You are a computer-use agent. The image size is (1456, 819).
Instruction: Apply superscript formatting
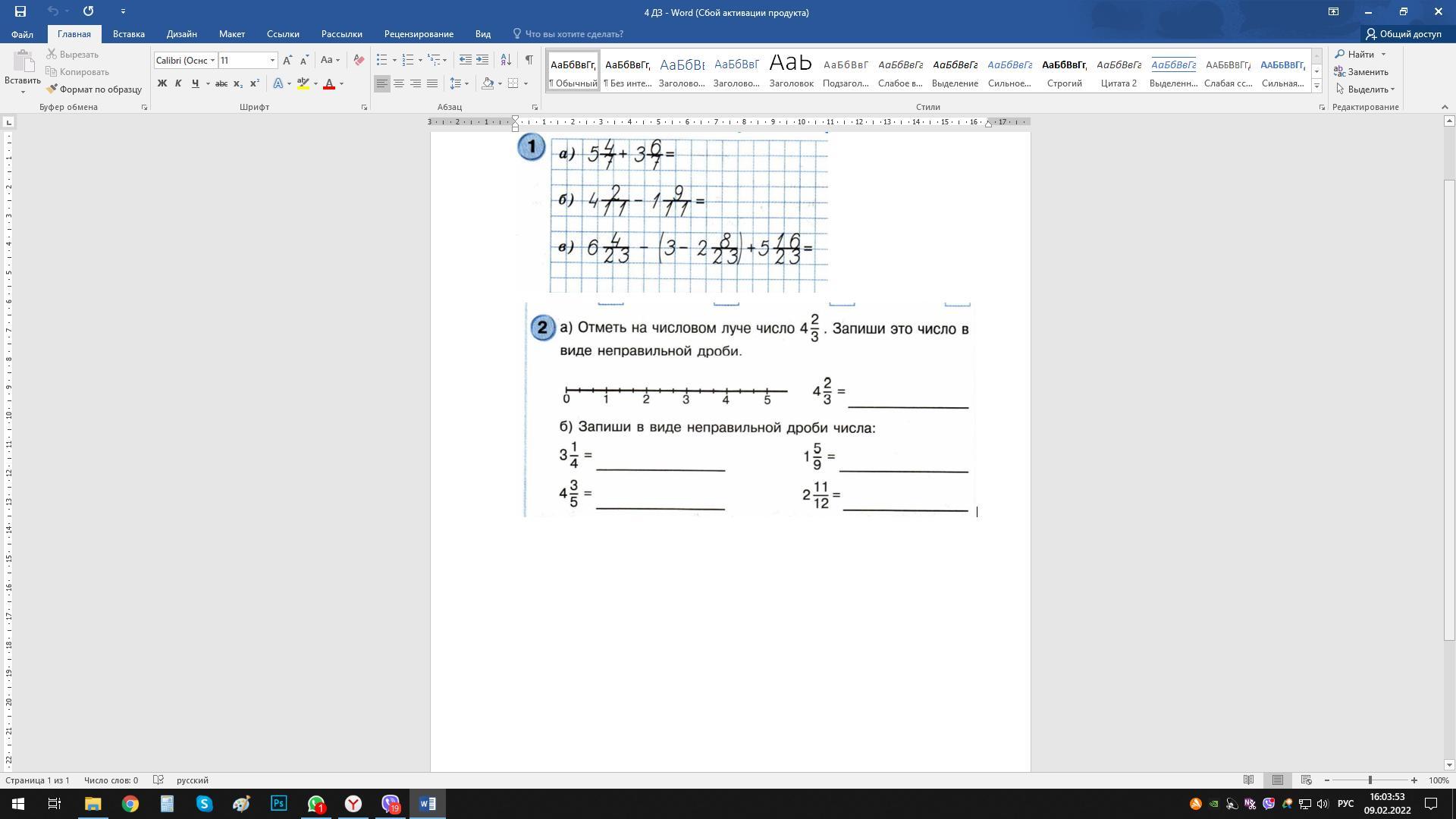[255, 83]
